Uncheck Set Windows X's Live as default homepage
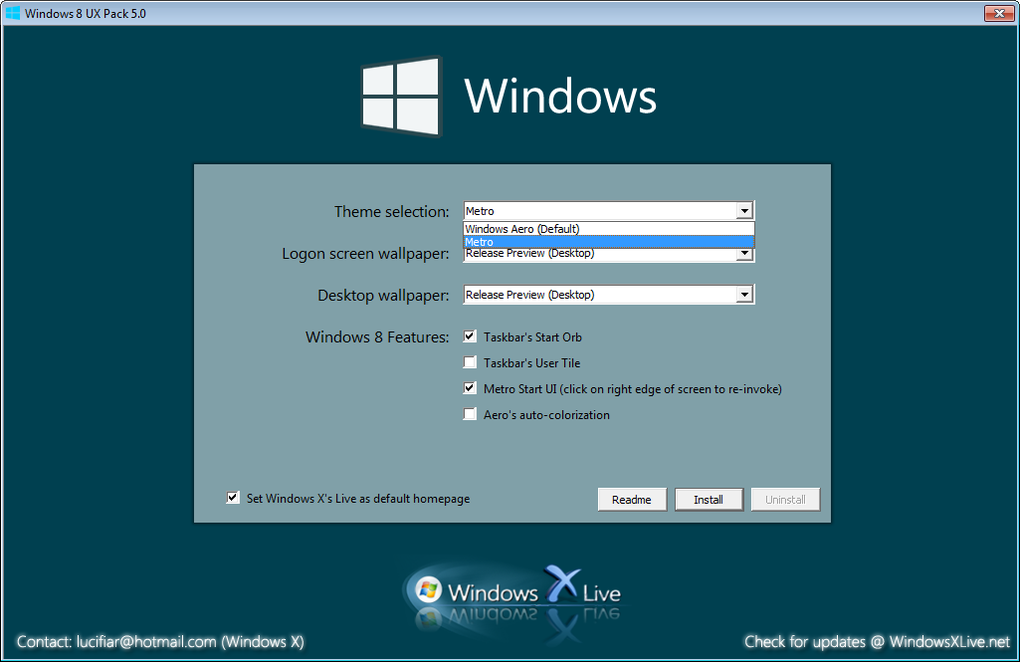Screen dimensions: 1020x662 coord(232,497)
